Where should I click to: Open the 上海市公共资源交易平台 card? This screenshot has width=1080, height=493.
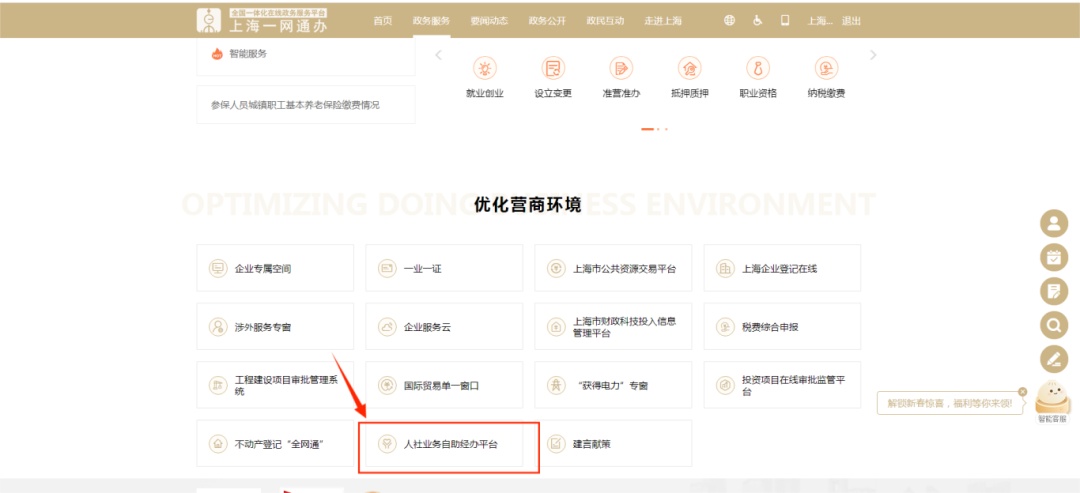tap(613, 268)
